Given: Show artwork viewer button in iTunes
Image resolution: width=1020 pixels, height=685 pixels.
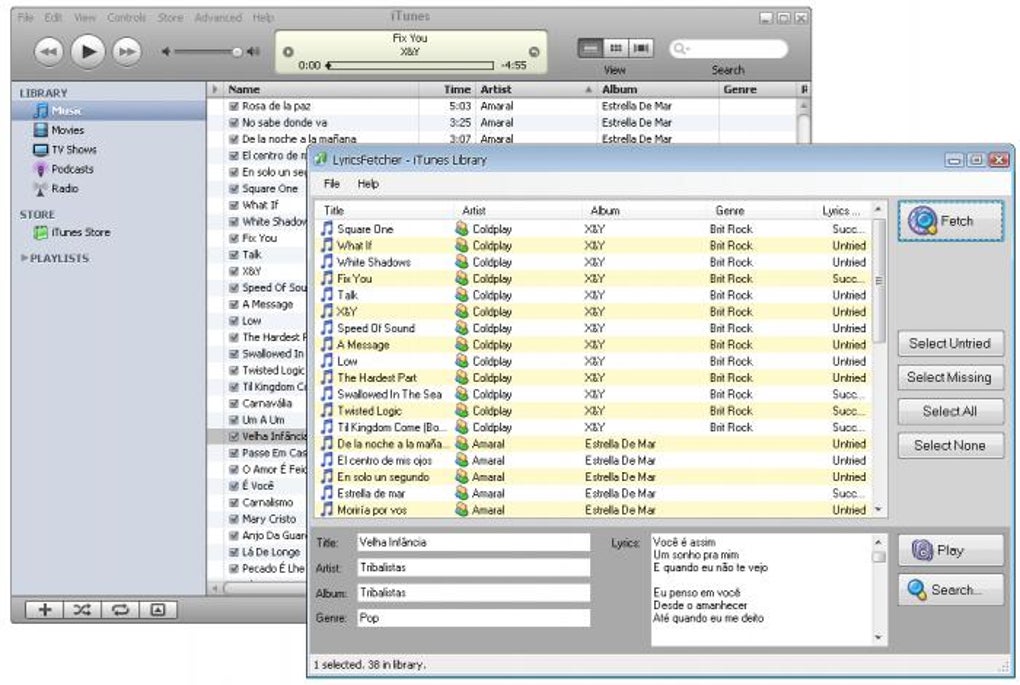Looking at the screenshot, I should 157,610.
